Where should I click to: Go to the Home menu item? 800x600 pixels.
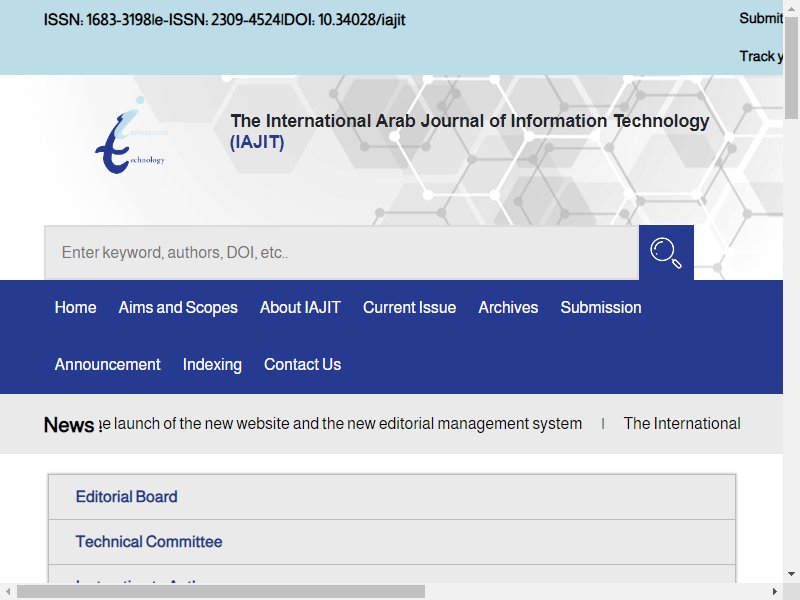pyautogui.click(x=76, y=308)
